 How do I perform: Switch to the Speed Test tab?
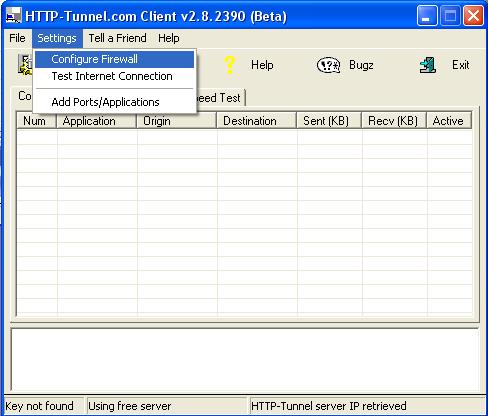[x=221, y=98]
